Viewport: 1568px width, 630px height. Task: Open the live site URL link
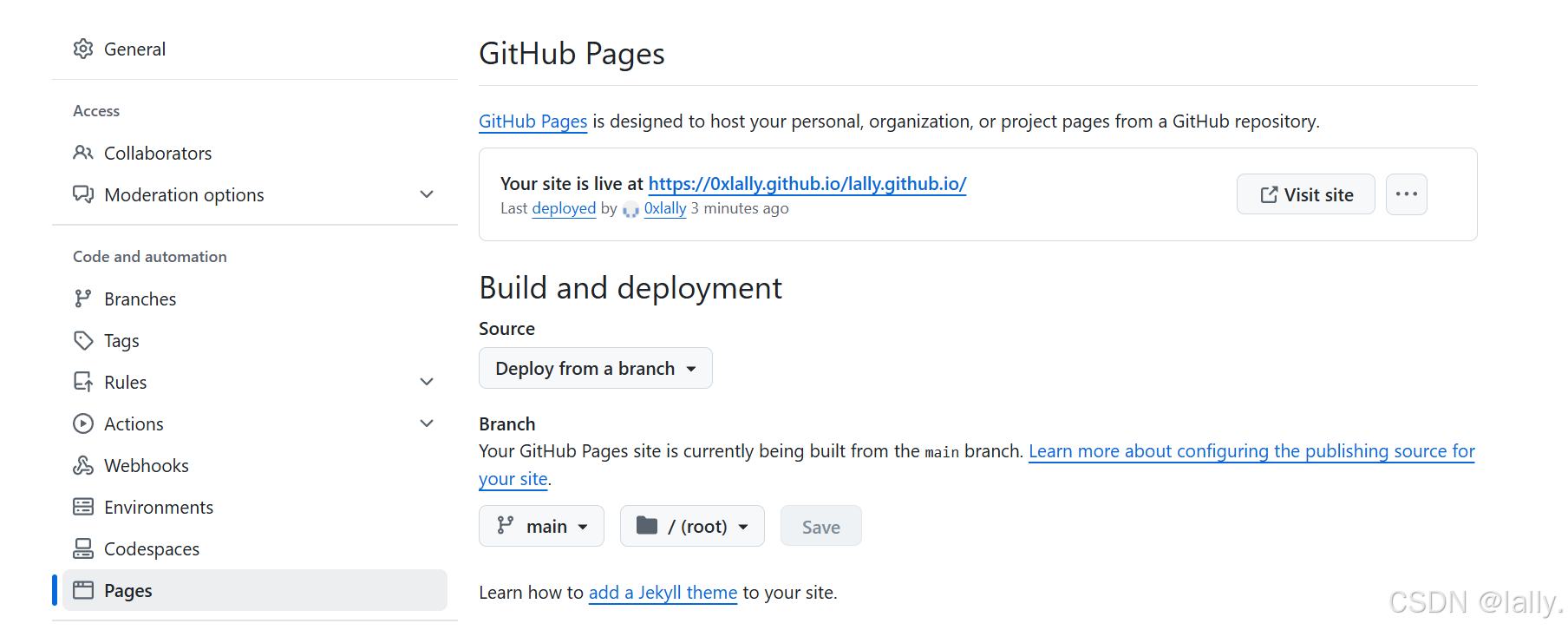[807, 184]
